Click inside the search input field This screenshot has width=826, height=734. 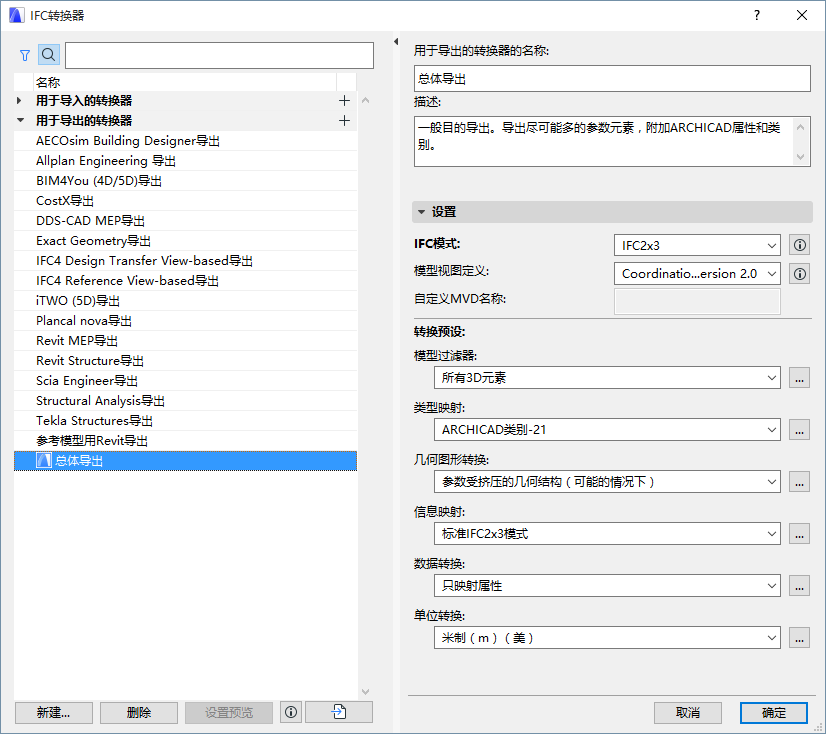coord(218,55)
